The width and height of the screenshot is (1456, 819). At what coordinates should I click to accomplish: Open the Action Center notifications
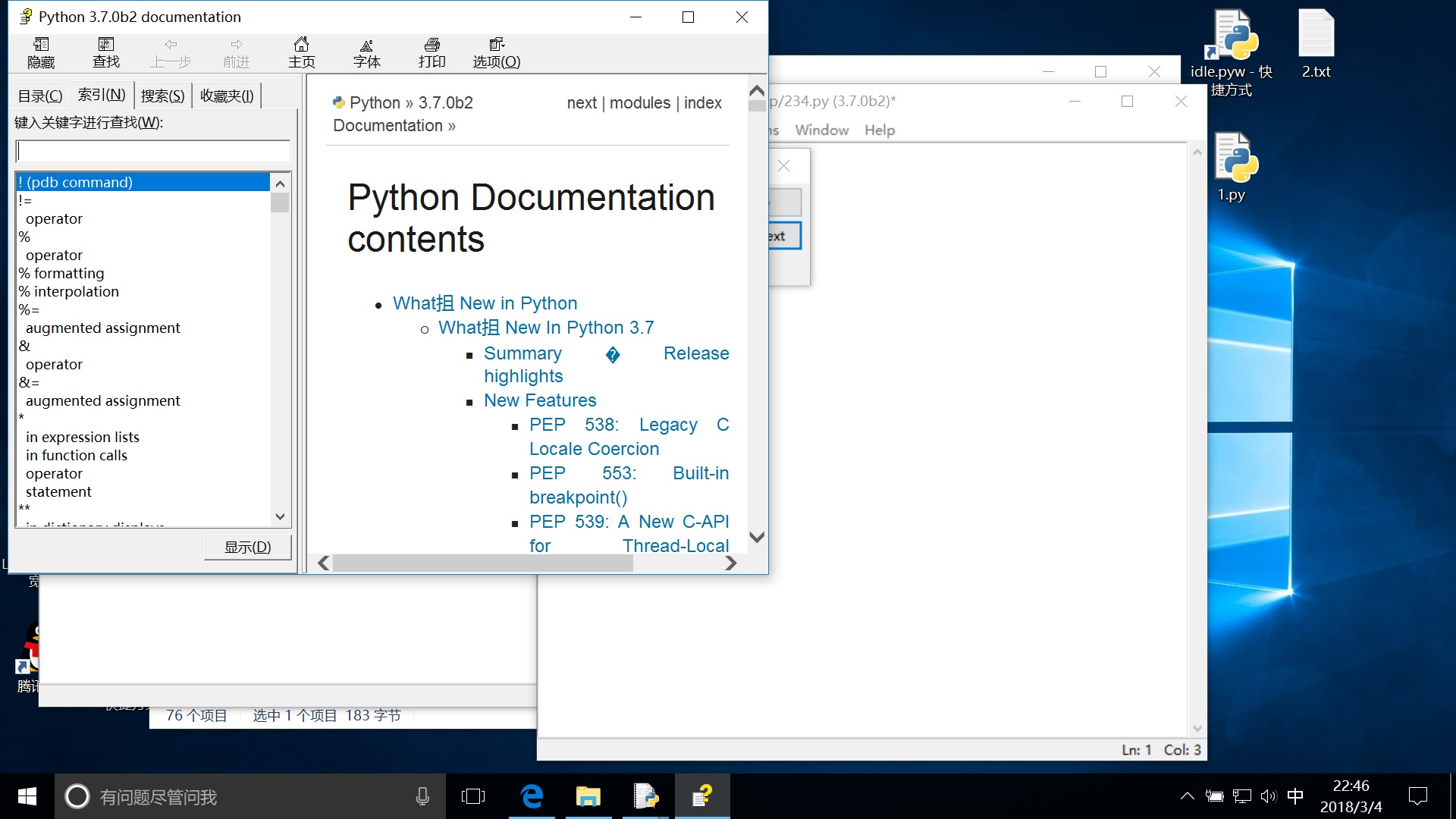tap(1418, 796)
